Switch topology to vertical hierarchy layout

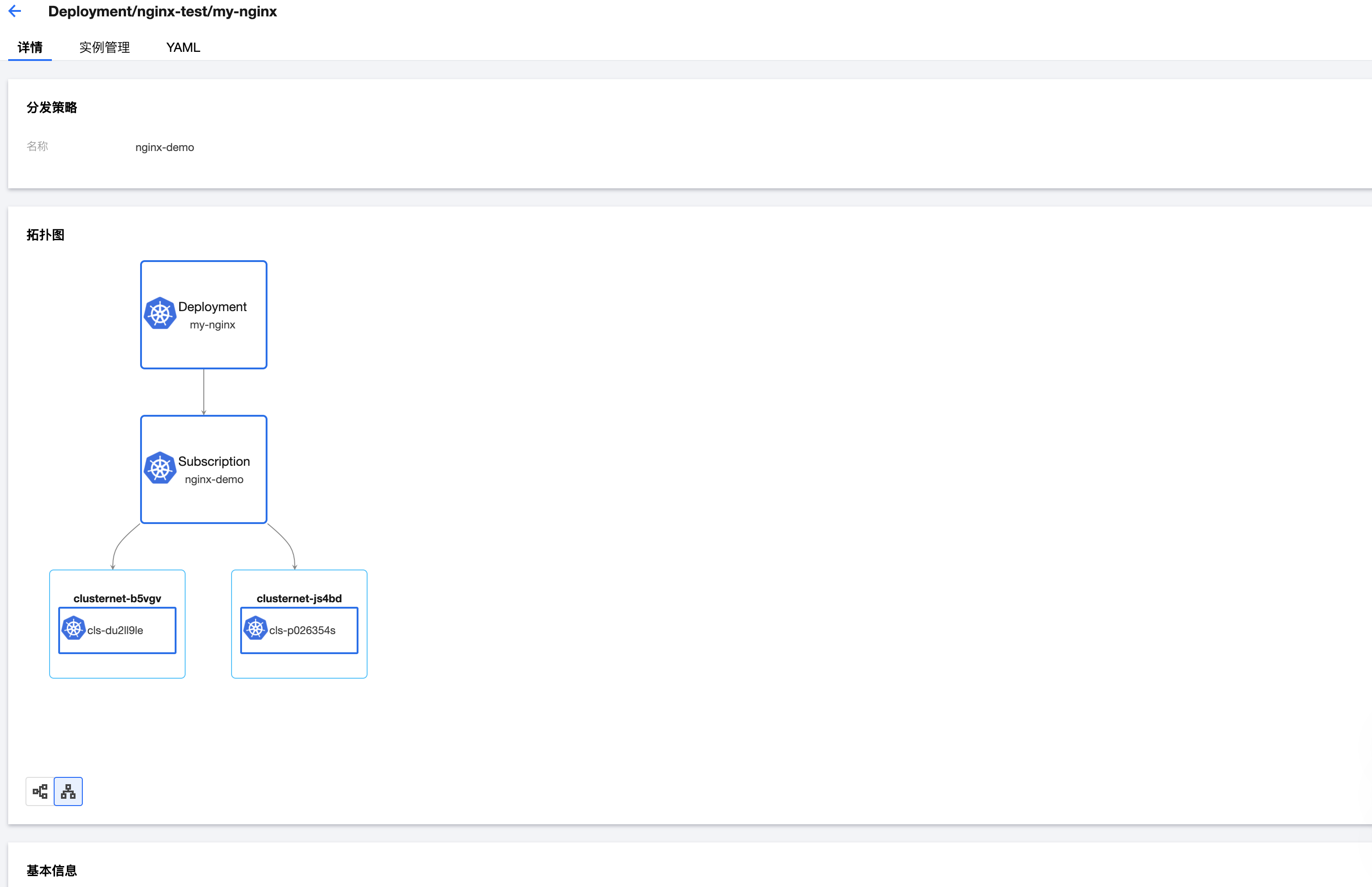pyautogui.click(x=68, y=791)
